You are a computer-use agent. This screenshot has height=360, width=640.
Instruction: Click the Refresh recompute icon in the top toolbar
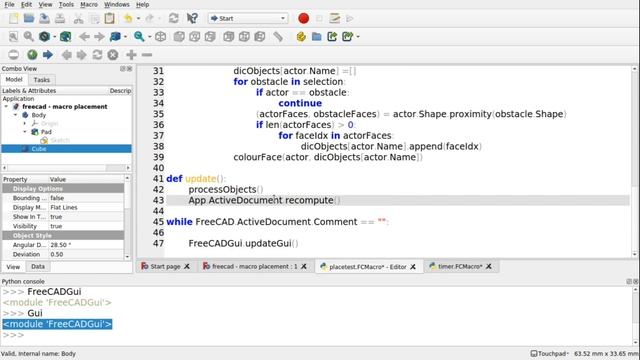coord(174,18)
